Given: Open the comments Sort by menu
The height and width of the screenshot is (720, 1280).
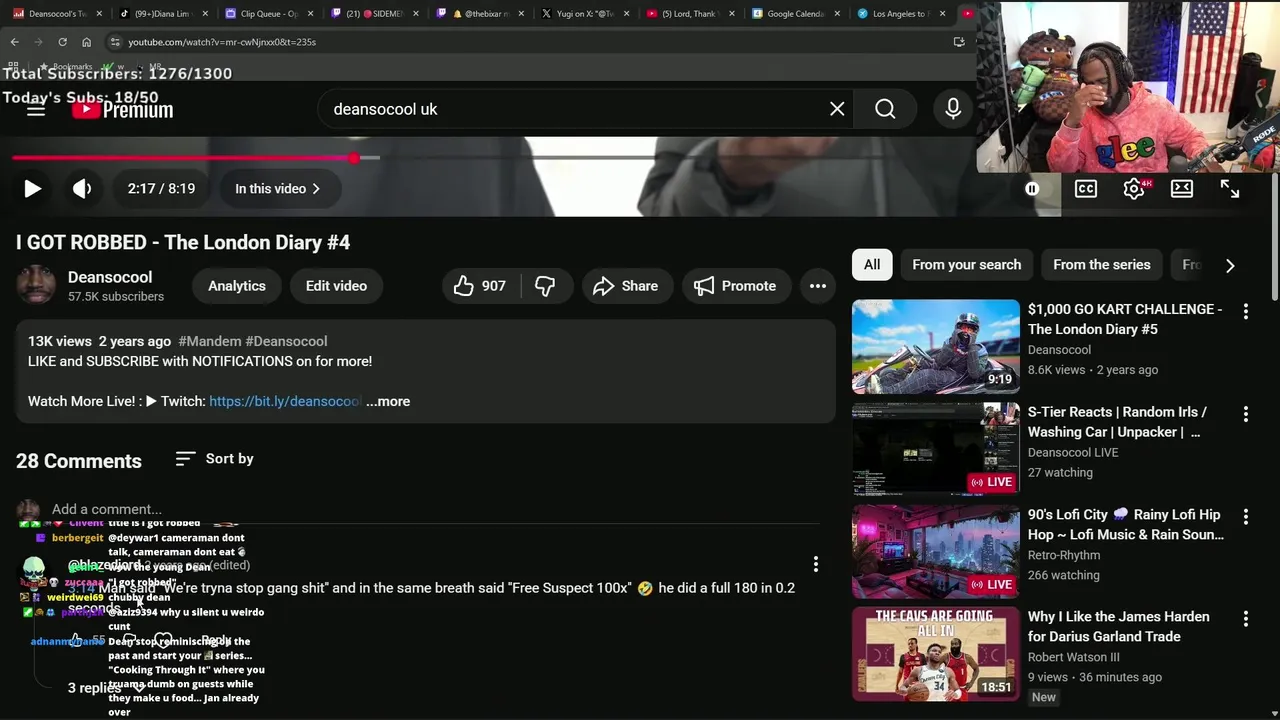Looking at the screenshot, I should pos(214,459).
